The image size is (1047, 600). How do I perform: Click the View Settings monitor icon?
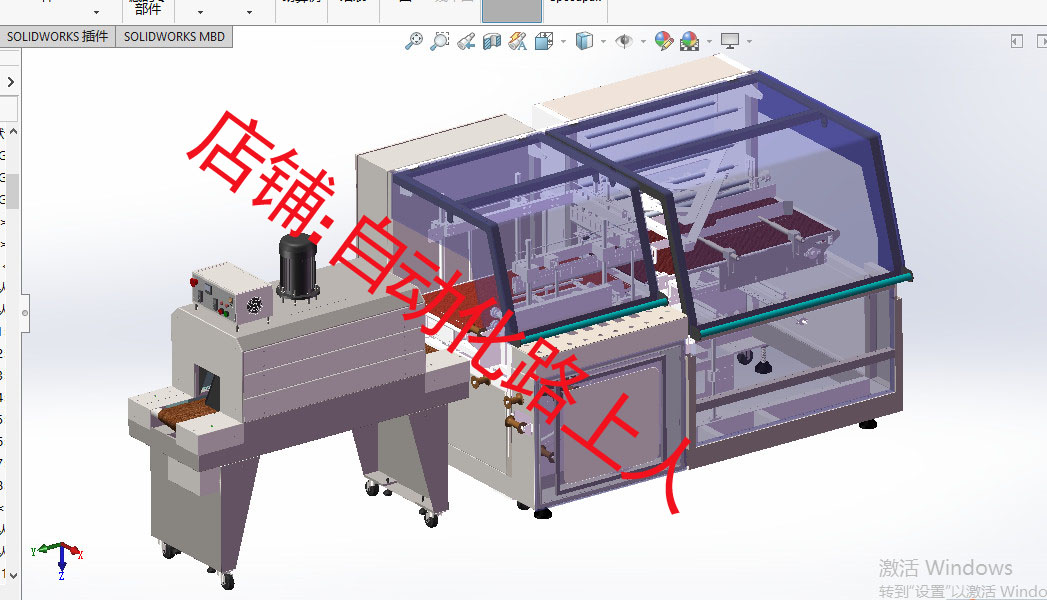[730, 41]
